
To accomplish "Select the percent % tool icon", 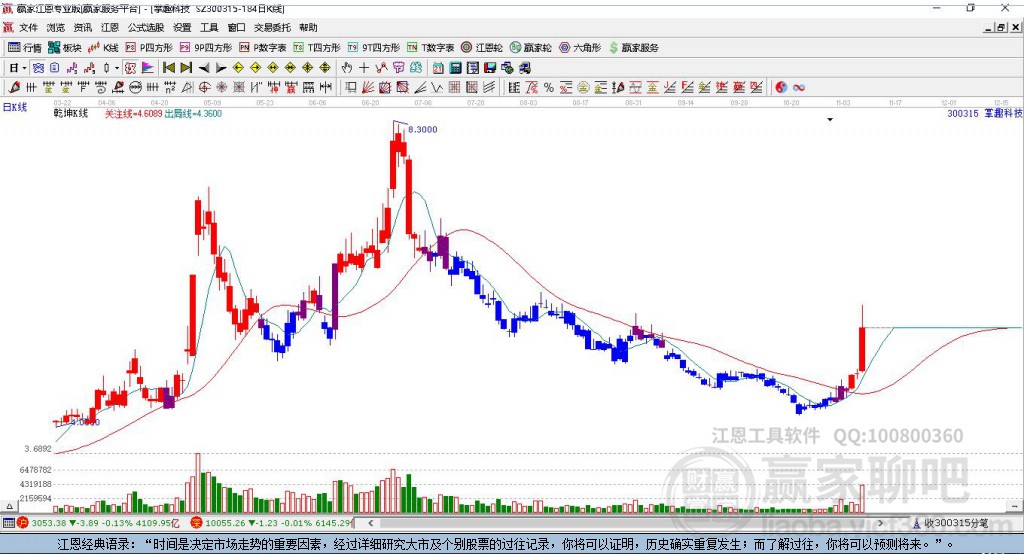I will (549, 88).
